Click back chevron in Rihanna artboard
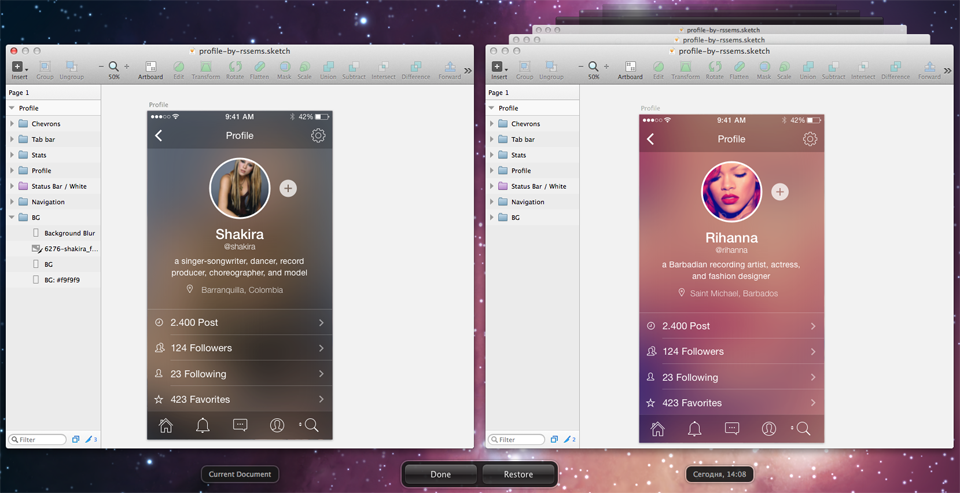This screenshot has height=493, width=960. 650,140
